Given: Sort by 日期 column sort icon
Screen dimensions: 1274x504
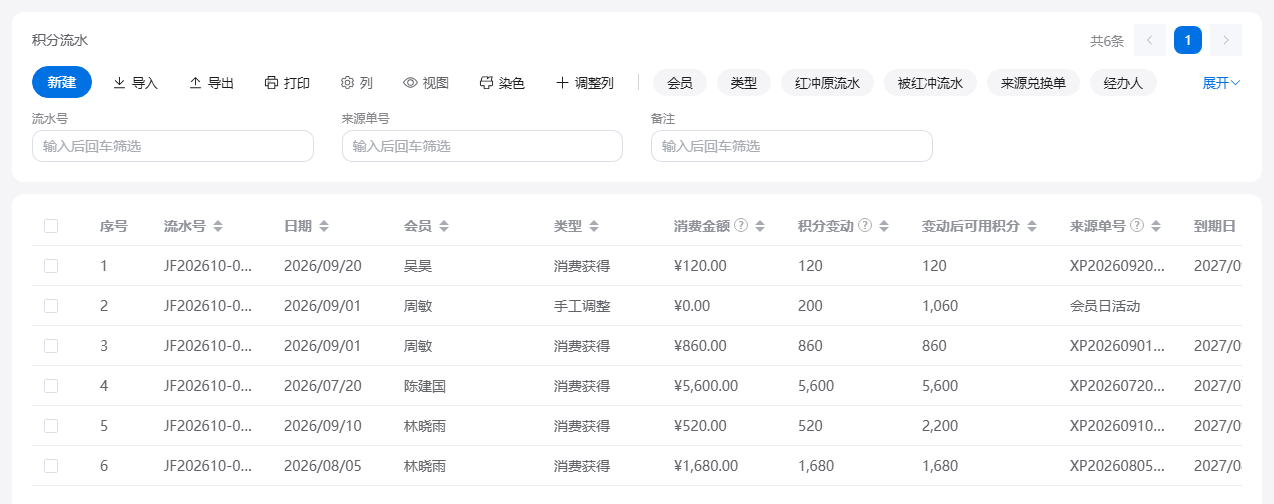Looking at the screenshot, I should click(324, 227).
